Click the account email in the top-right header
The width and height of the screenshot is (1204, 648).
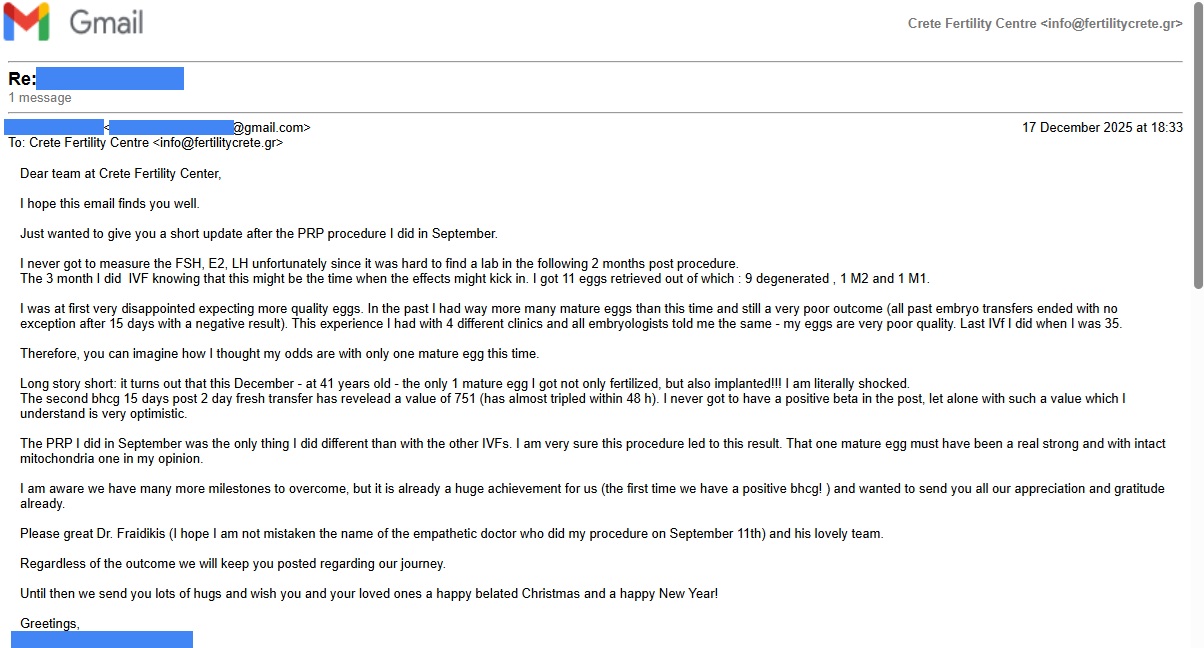tap(1045, 23)
